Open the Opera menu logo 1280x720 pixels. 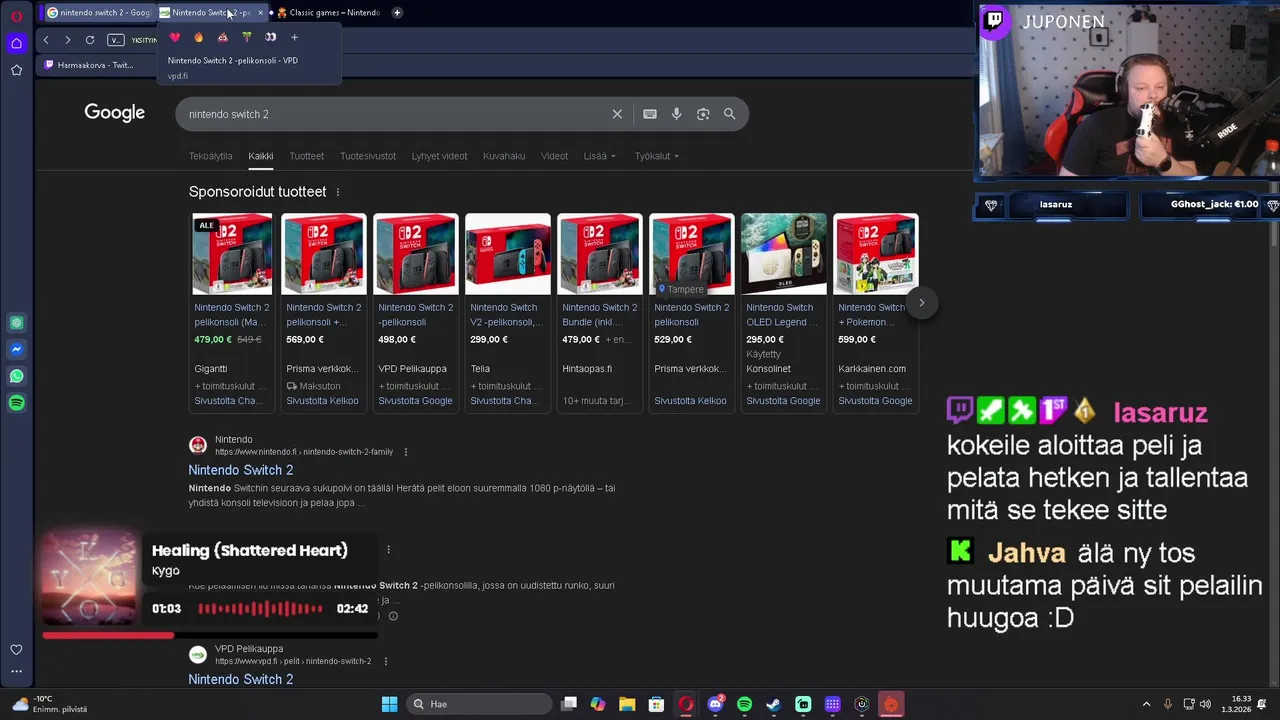pos(16,15)
